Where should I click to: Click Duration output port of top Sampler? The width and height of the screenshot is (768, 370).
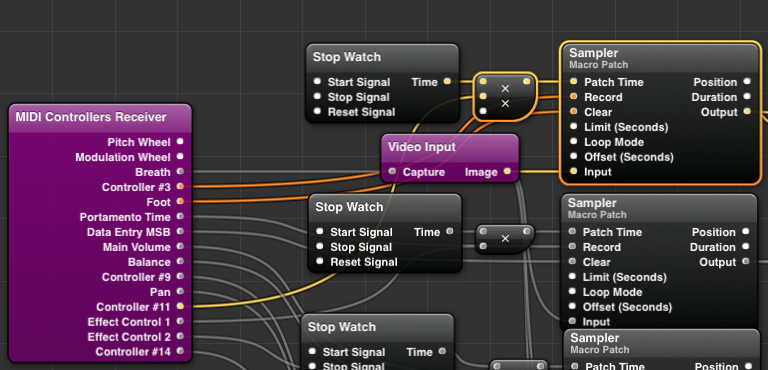tap(747, 97)
